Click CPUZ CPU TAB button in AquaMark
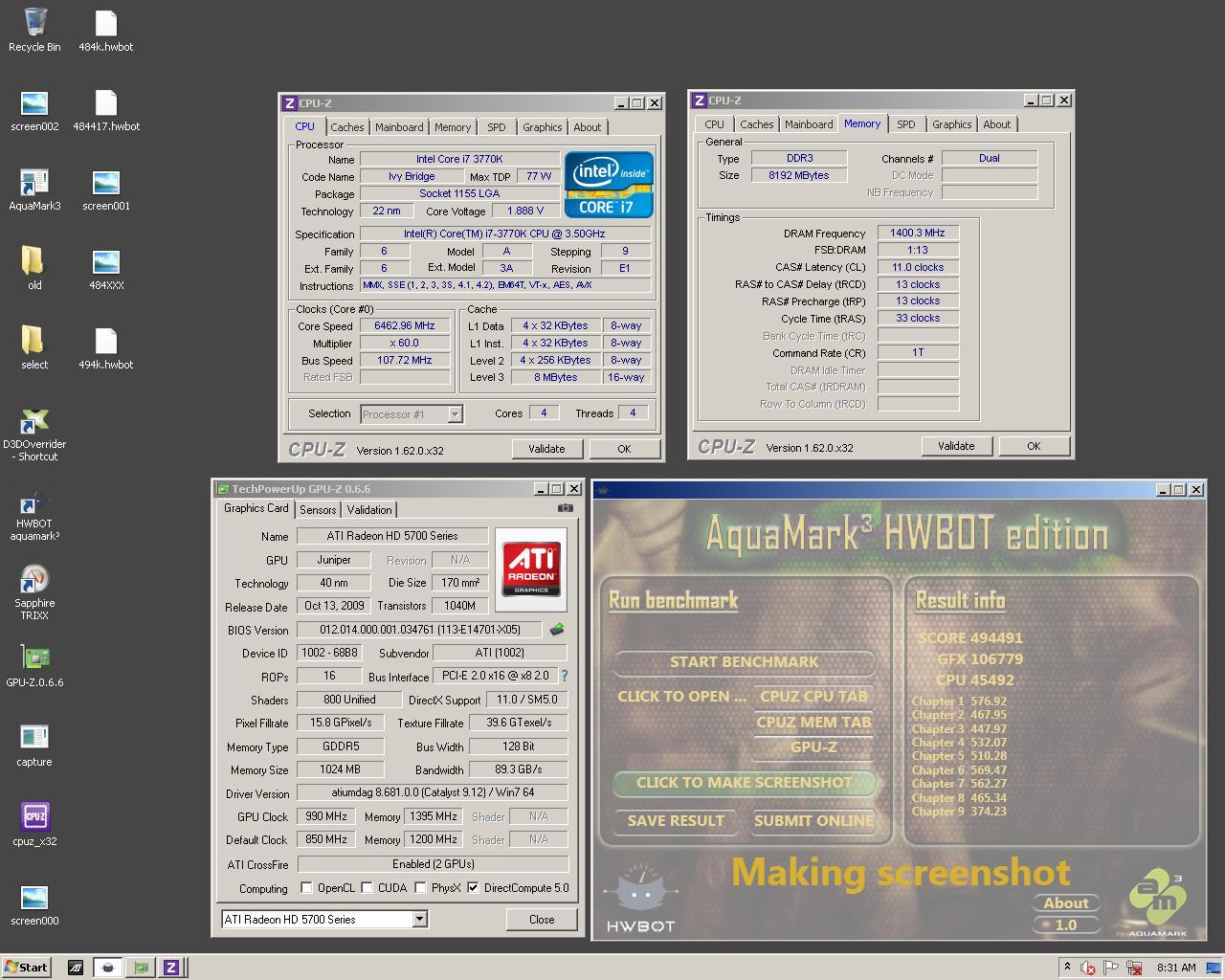 point(813,696)
